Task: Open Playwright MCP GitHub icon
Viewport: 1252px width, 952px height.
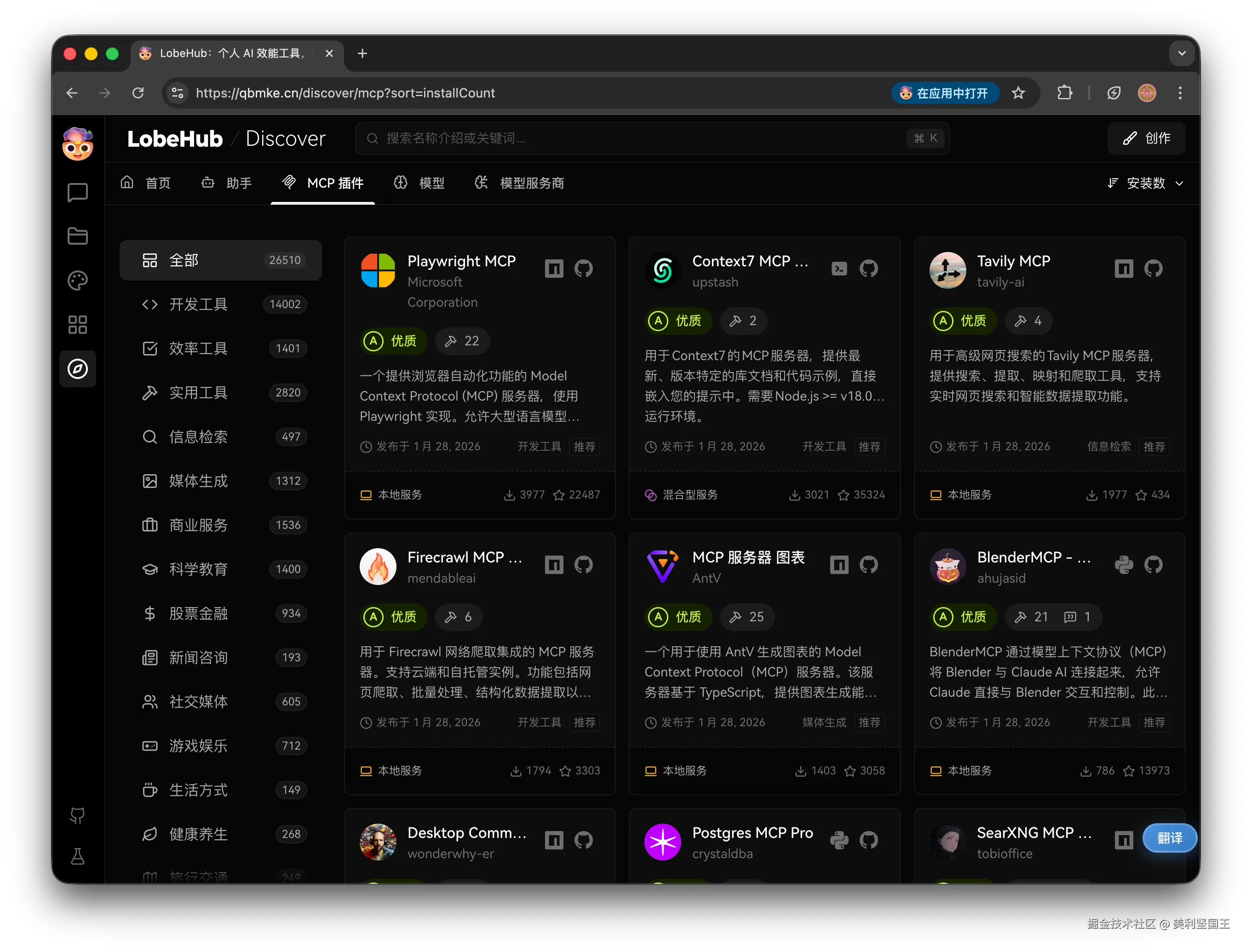Action: [x=583, y=268]
